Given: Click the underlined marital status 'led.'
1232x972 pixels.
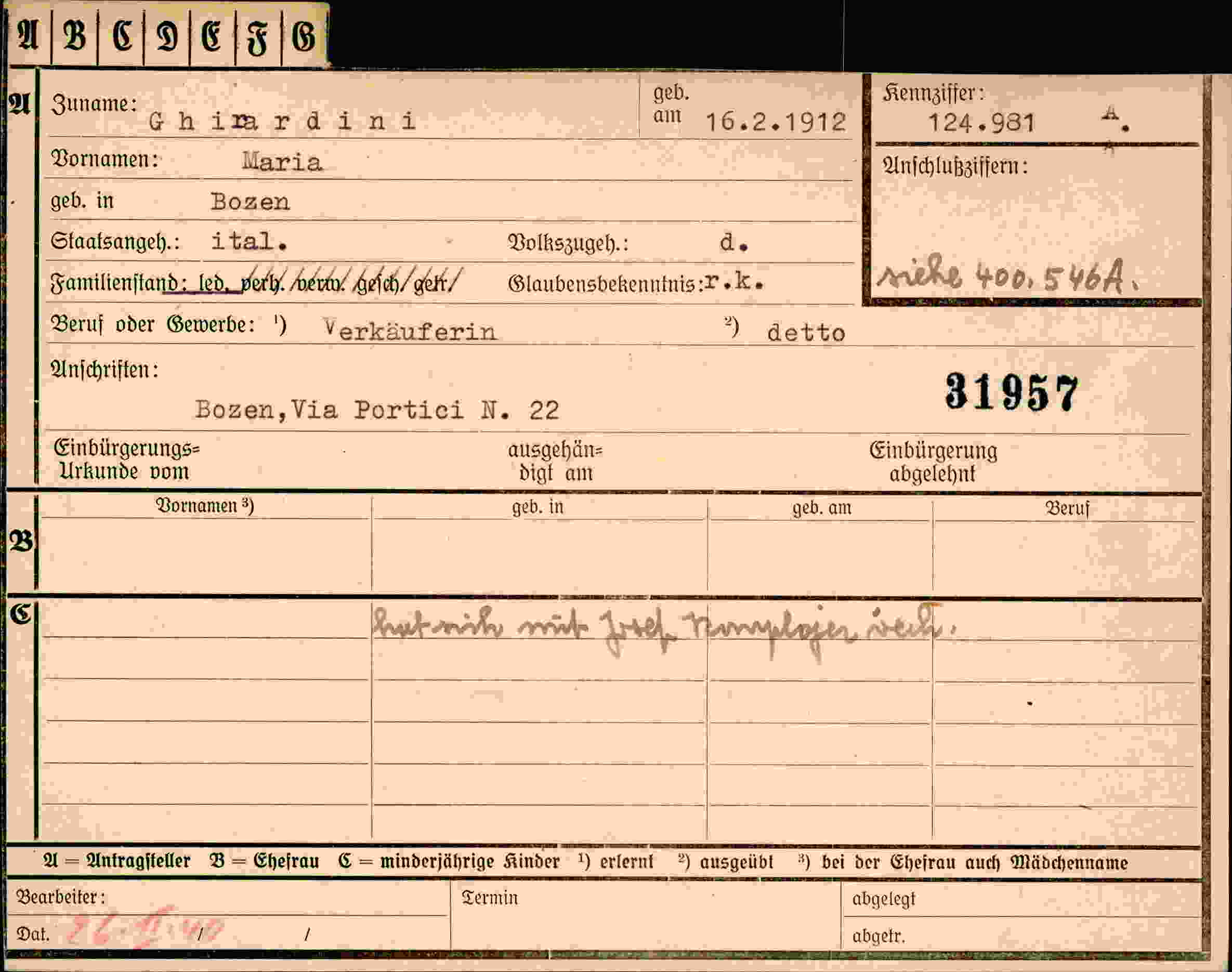Looking at the screenshot, I should click(x=215, y=283).
